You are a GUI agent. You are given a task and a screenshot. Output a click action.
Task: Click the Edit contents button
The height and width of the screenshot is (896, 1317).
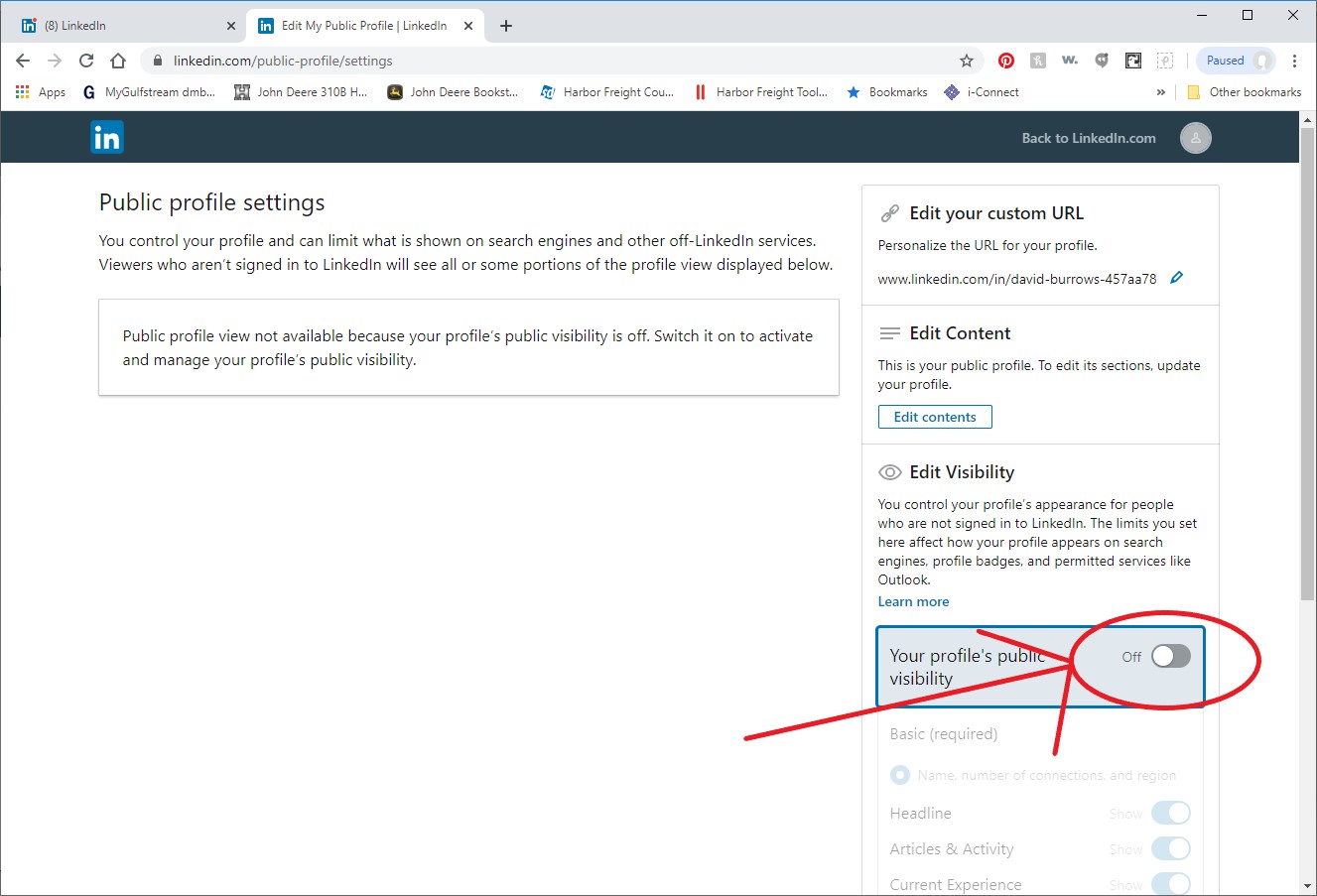935,417
